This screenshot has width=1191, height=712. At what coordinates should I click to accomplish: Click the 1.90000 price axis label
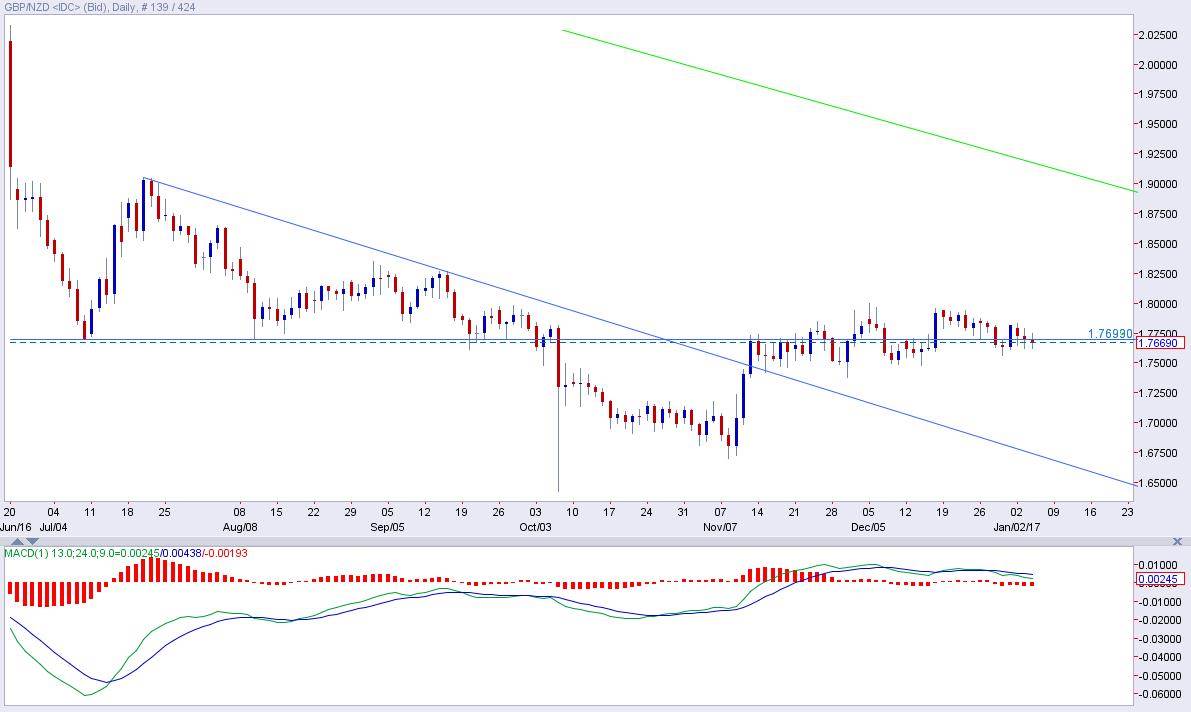click(1158, 184)
